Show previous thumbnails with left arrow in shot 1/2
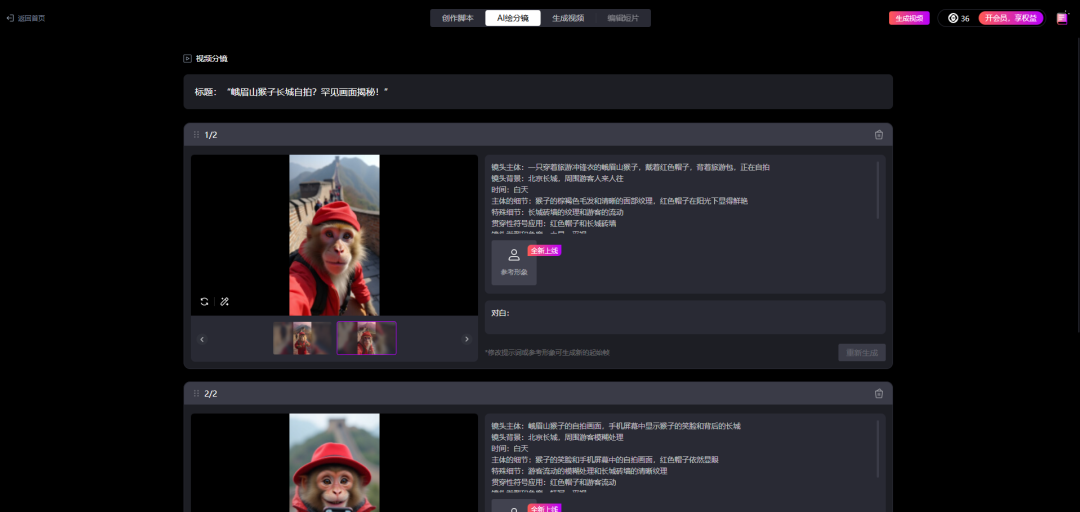 [x=202, y=339]
